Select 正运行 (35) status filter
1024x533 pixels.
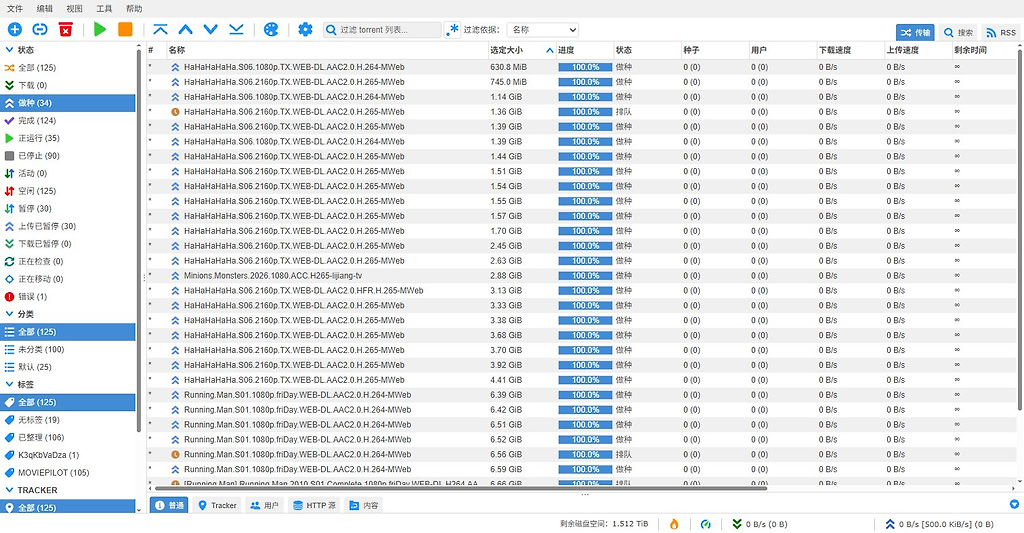(68, 138)
